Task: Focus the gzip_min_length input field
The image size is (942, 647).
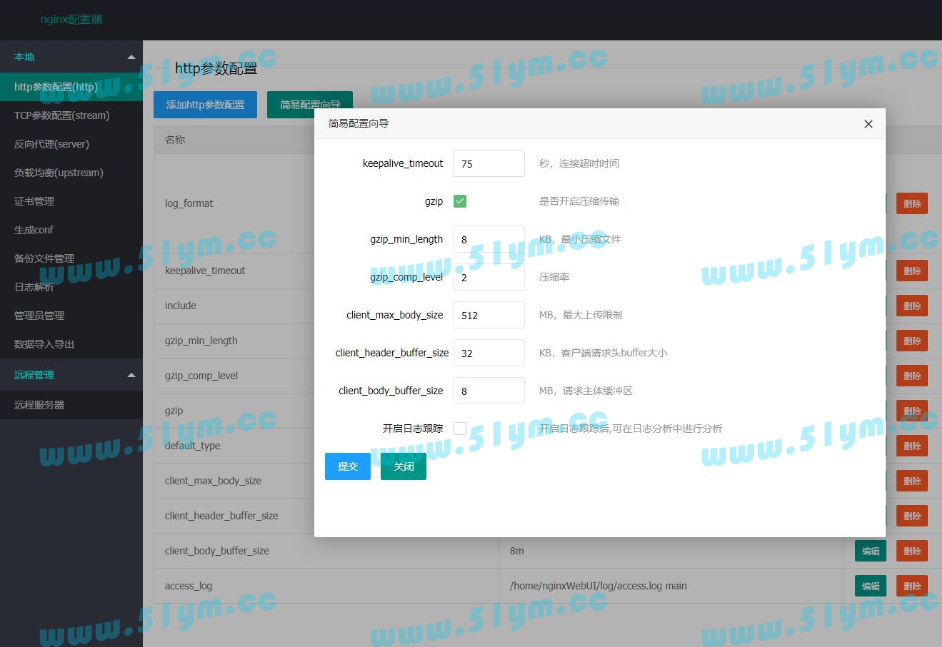Action: tap(489, 239)
